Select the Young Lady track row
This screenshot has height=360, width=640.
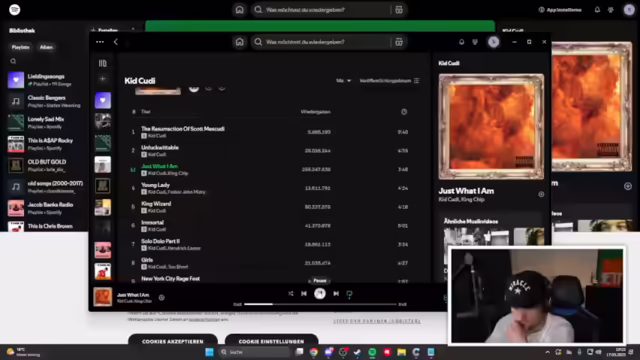[269, 188]
